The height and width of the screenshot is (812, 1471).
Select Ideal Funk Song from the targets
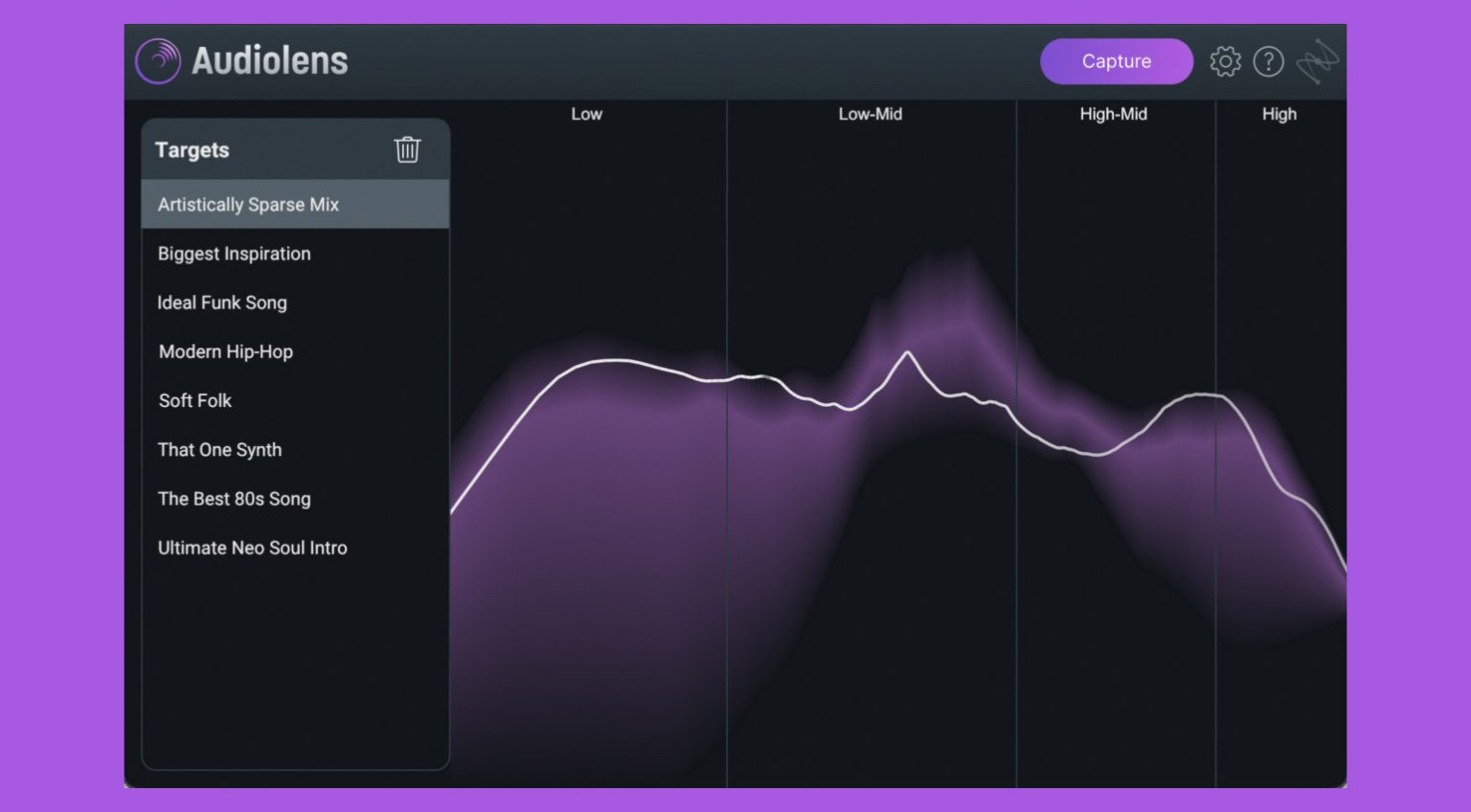pos(222,303)
